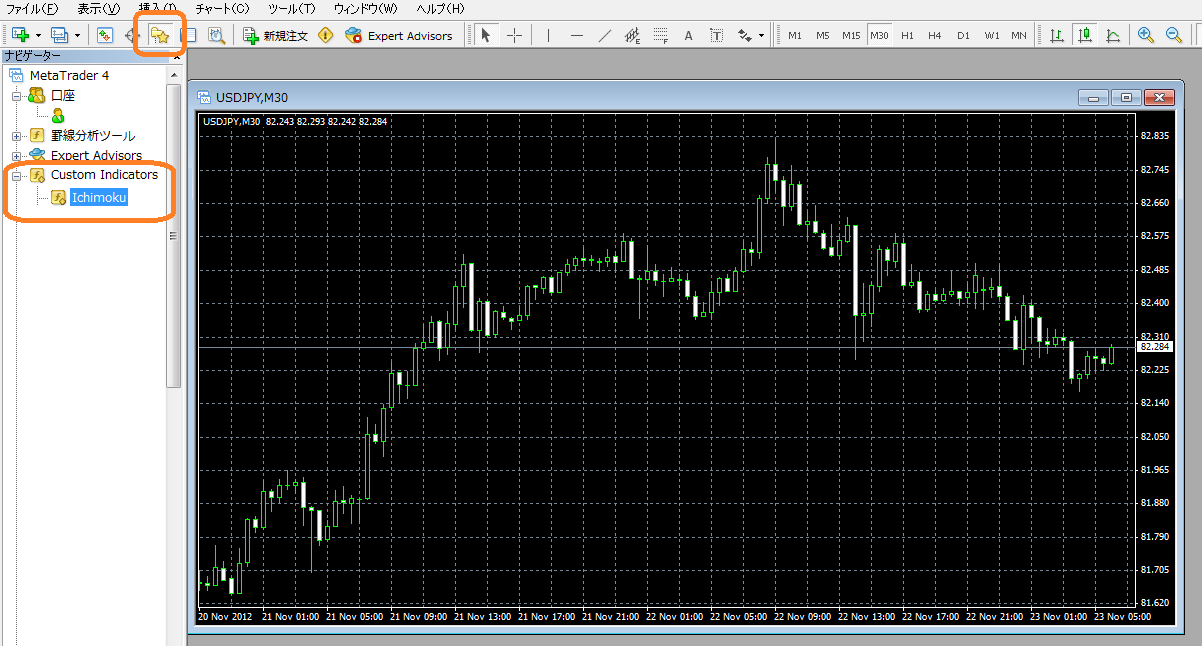
Task: Select the equidistant channel tool
Action: pyautogui.click(x=632, y=35)
